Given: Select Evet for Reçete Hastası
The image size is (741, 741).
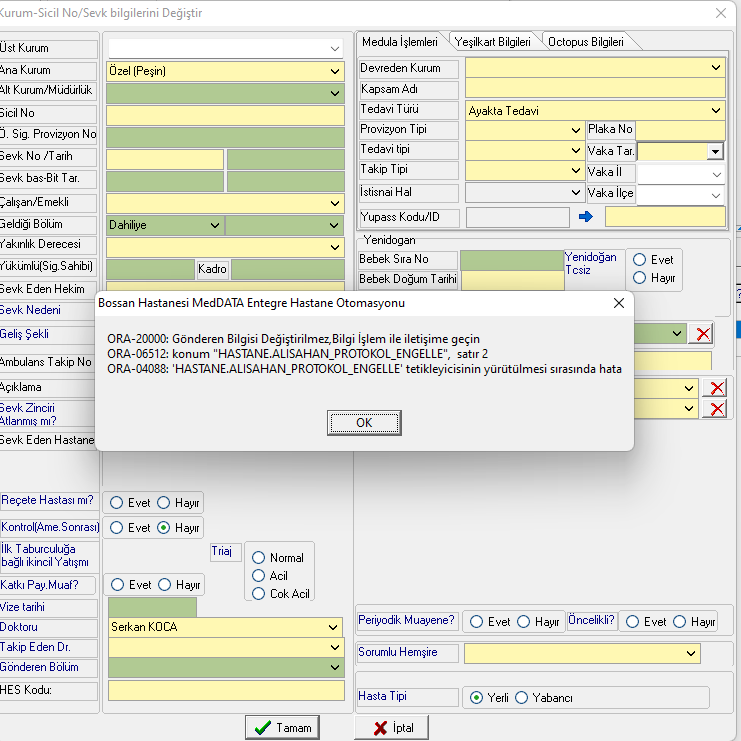Looking at the screenshot, I should pos(117,502).
